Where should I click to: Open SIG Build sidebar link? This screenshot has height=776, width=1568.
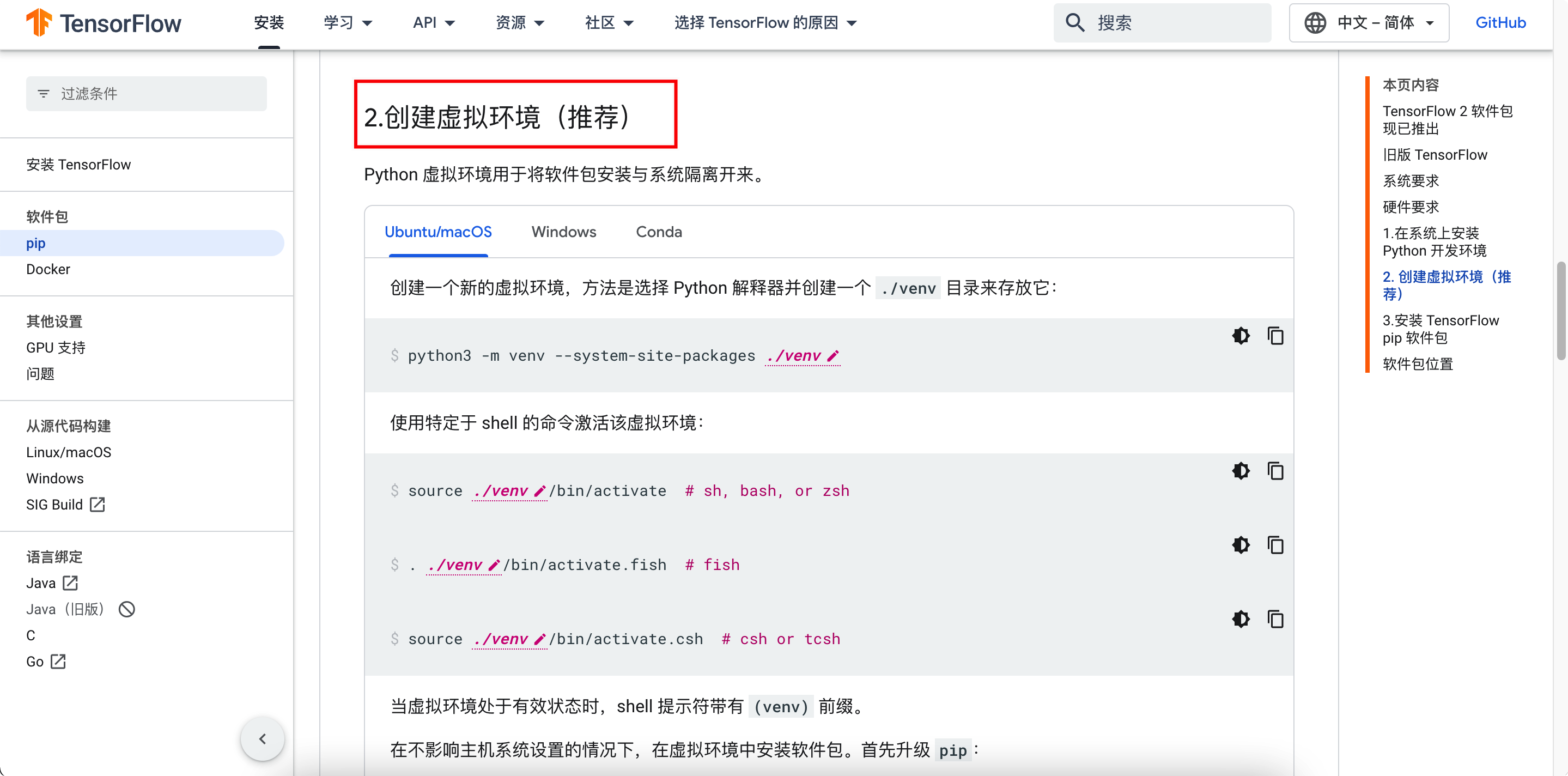[x=54, y=505]
